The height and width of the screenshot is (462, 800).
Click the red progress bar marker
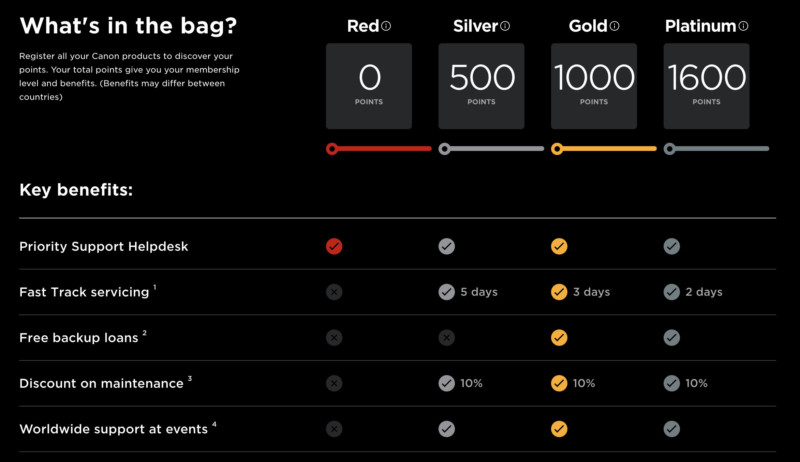pyautogui.click(x=332, y=149)
